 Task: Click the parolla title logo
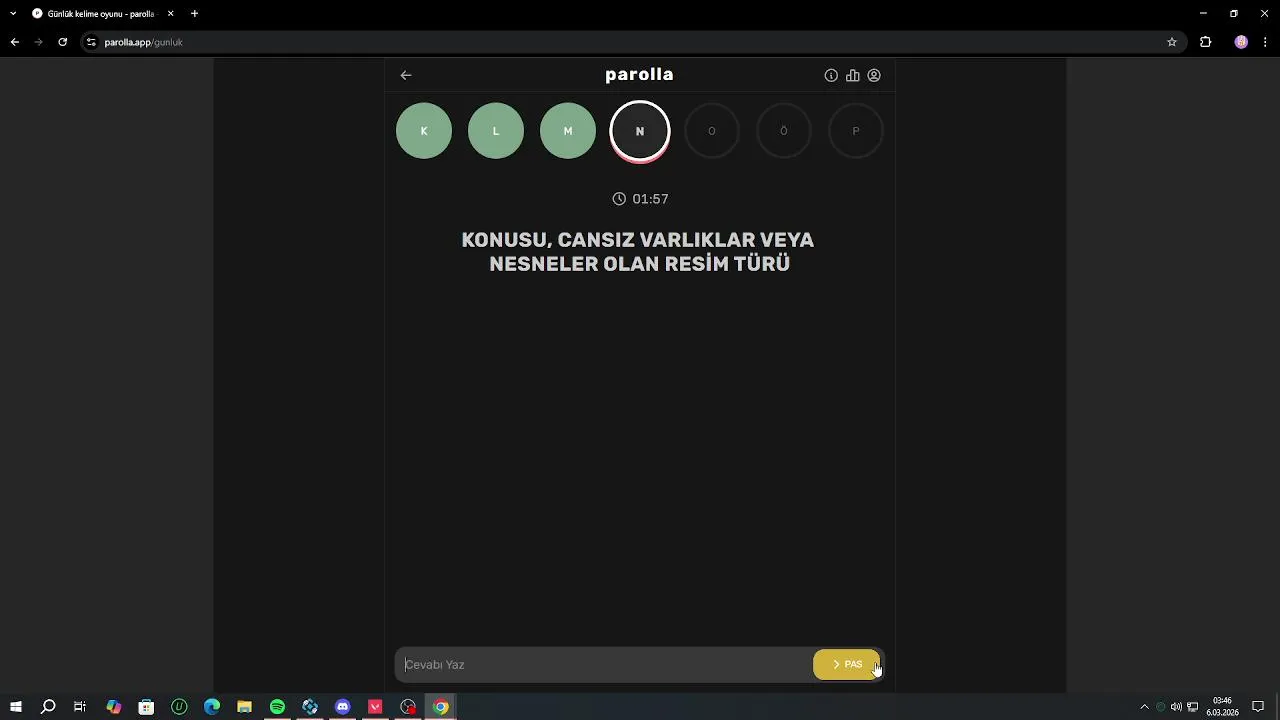(640, 75)
